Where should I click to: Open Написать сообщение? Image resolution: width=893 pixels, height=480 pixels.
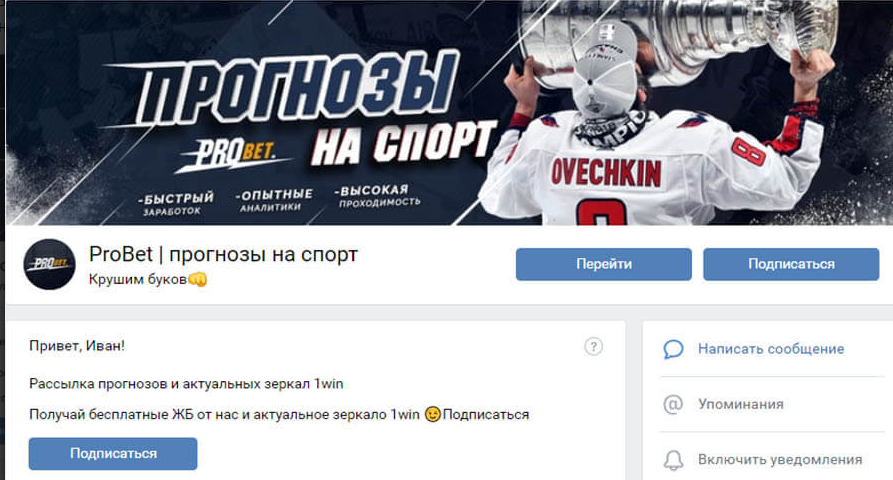(771, 349)
